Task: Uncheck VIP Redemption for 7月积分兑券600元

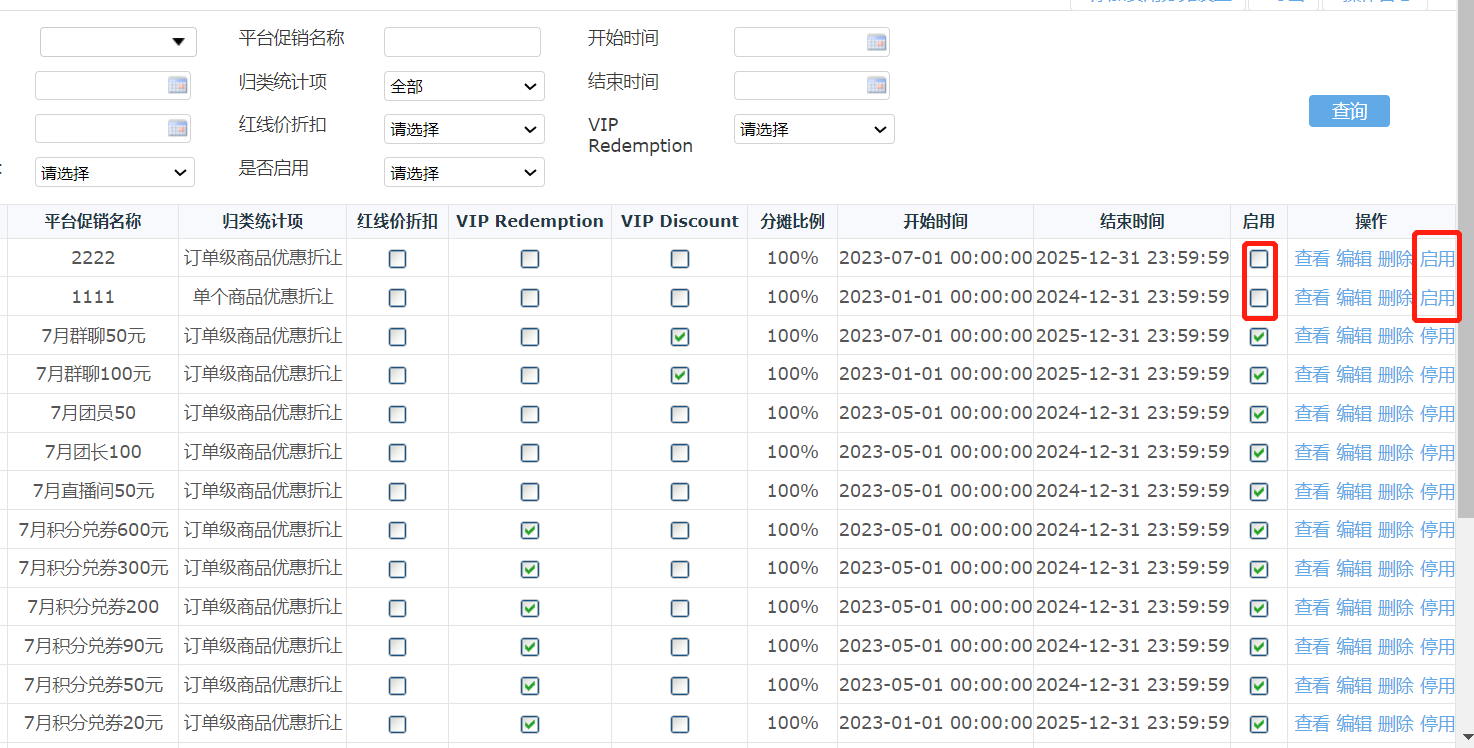Action: click(x=530, y=530)
